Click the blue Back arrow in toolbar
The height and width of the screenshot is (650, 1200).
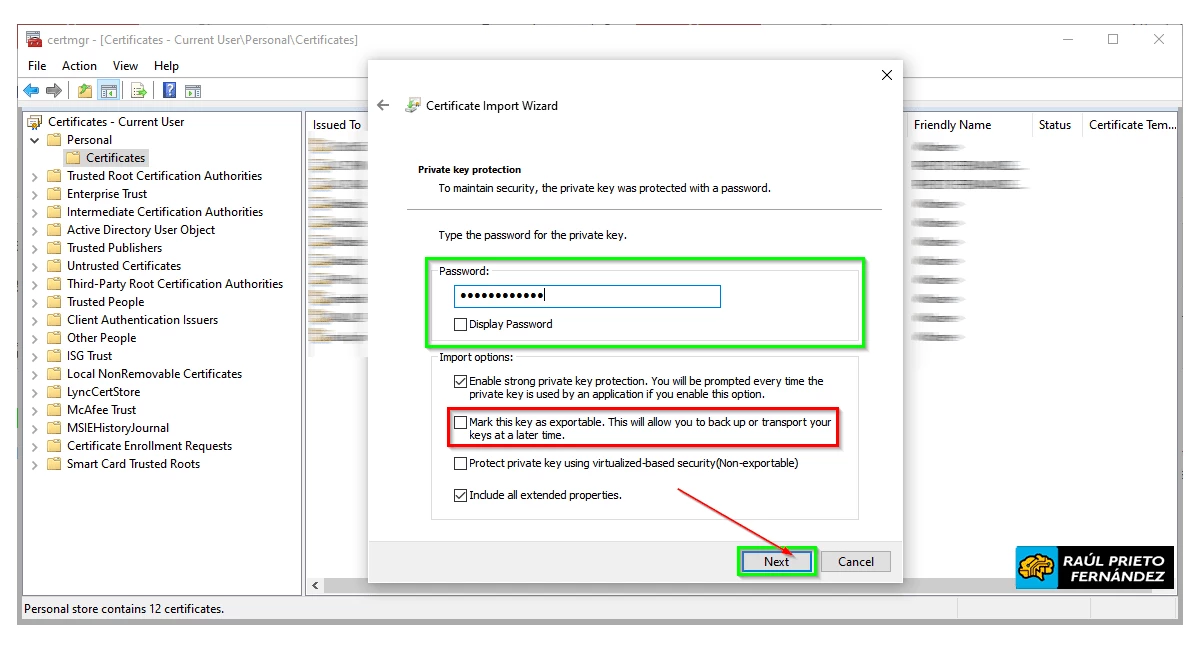point(31,91)
